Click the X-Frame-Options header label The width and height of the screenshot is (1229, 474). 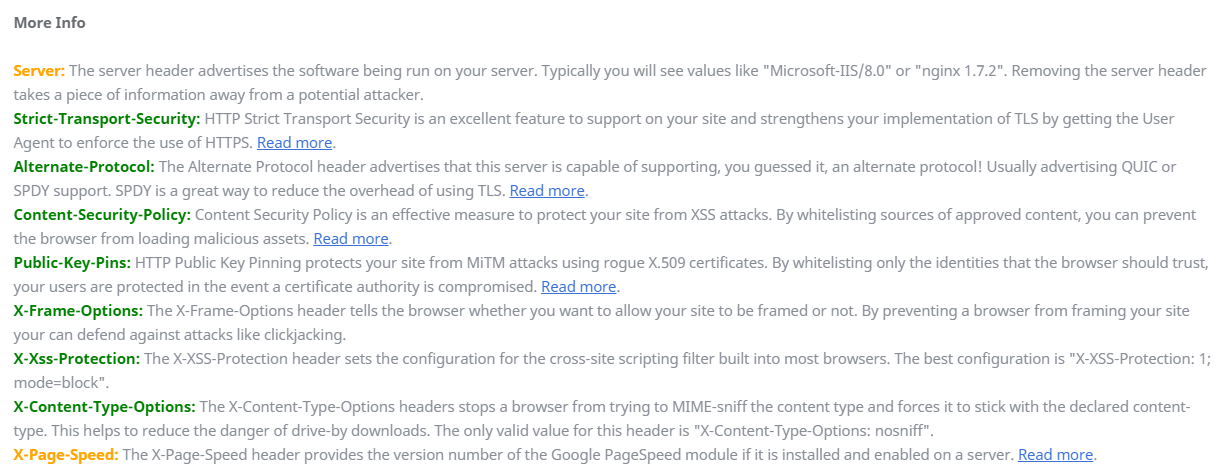click(78, 310)
